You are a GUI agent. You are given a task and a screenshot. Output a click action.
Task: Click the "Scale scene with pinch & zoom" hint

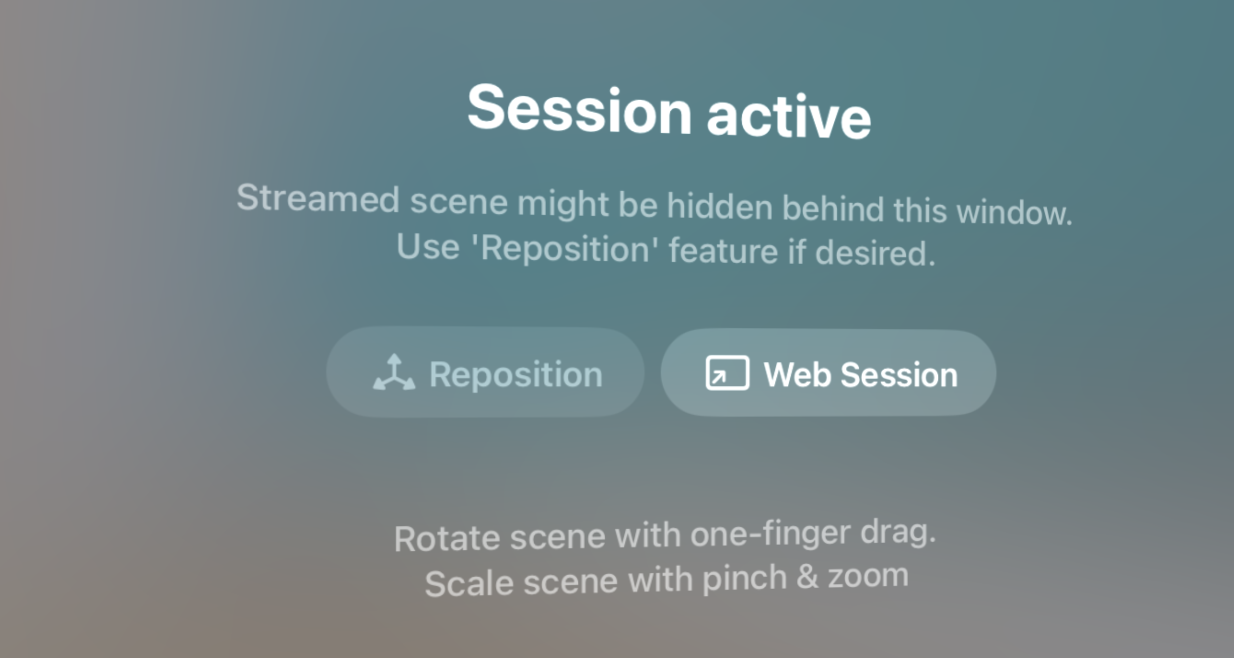[x=666, y=579]
